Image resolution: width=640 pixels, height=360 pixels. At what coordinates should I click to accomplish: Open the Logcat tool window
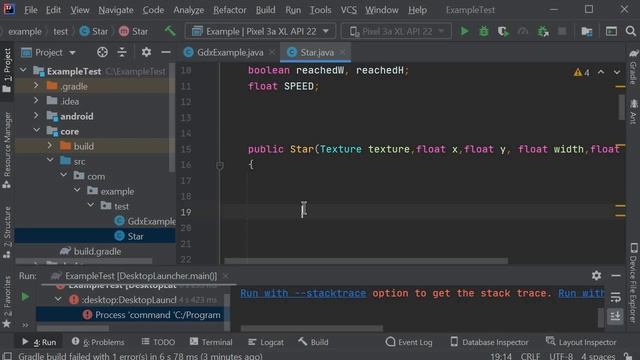[x=266, y=342]
